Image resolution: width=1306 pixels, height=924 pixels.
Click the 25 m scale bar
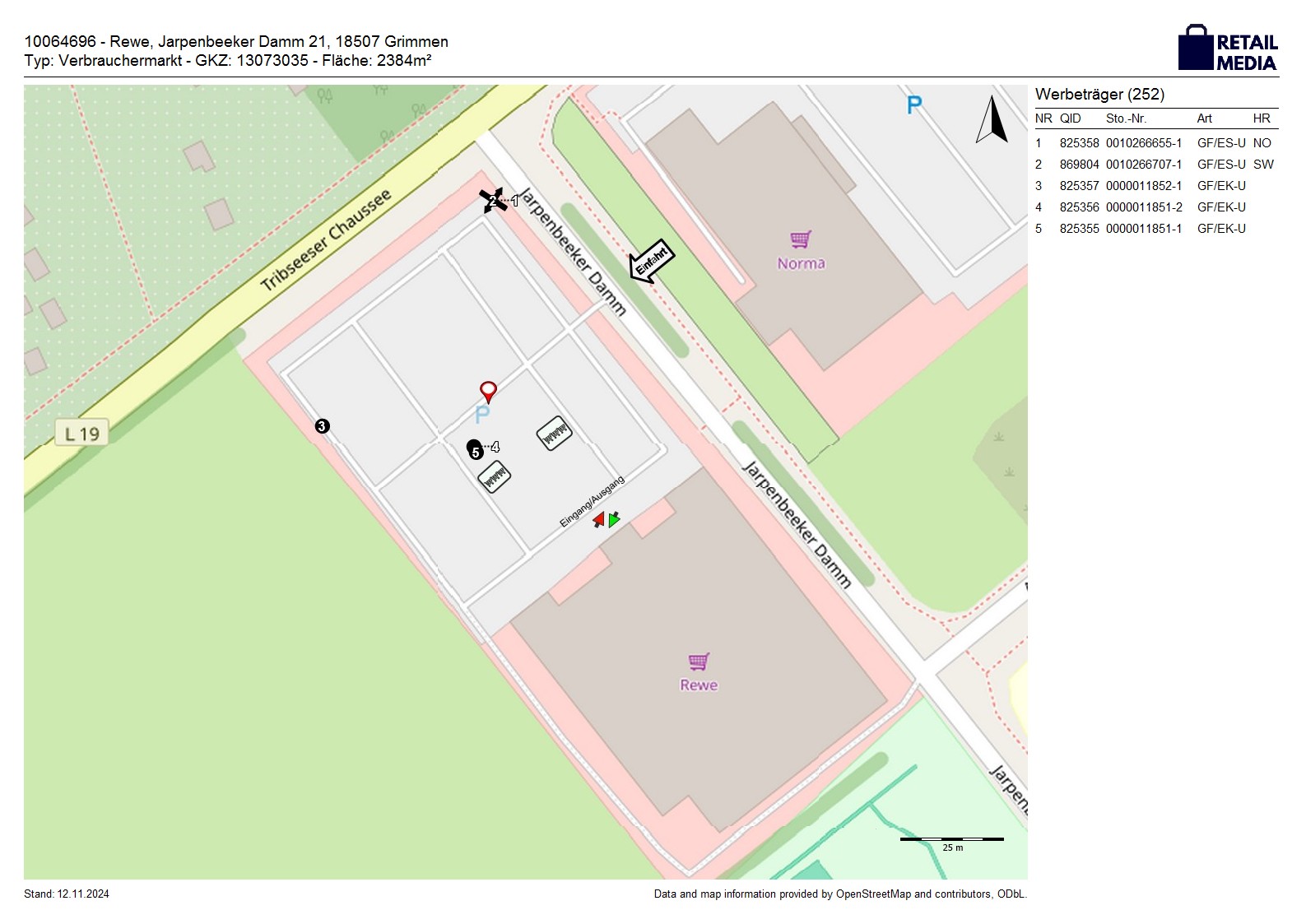(x=951, y=840)
